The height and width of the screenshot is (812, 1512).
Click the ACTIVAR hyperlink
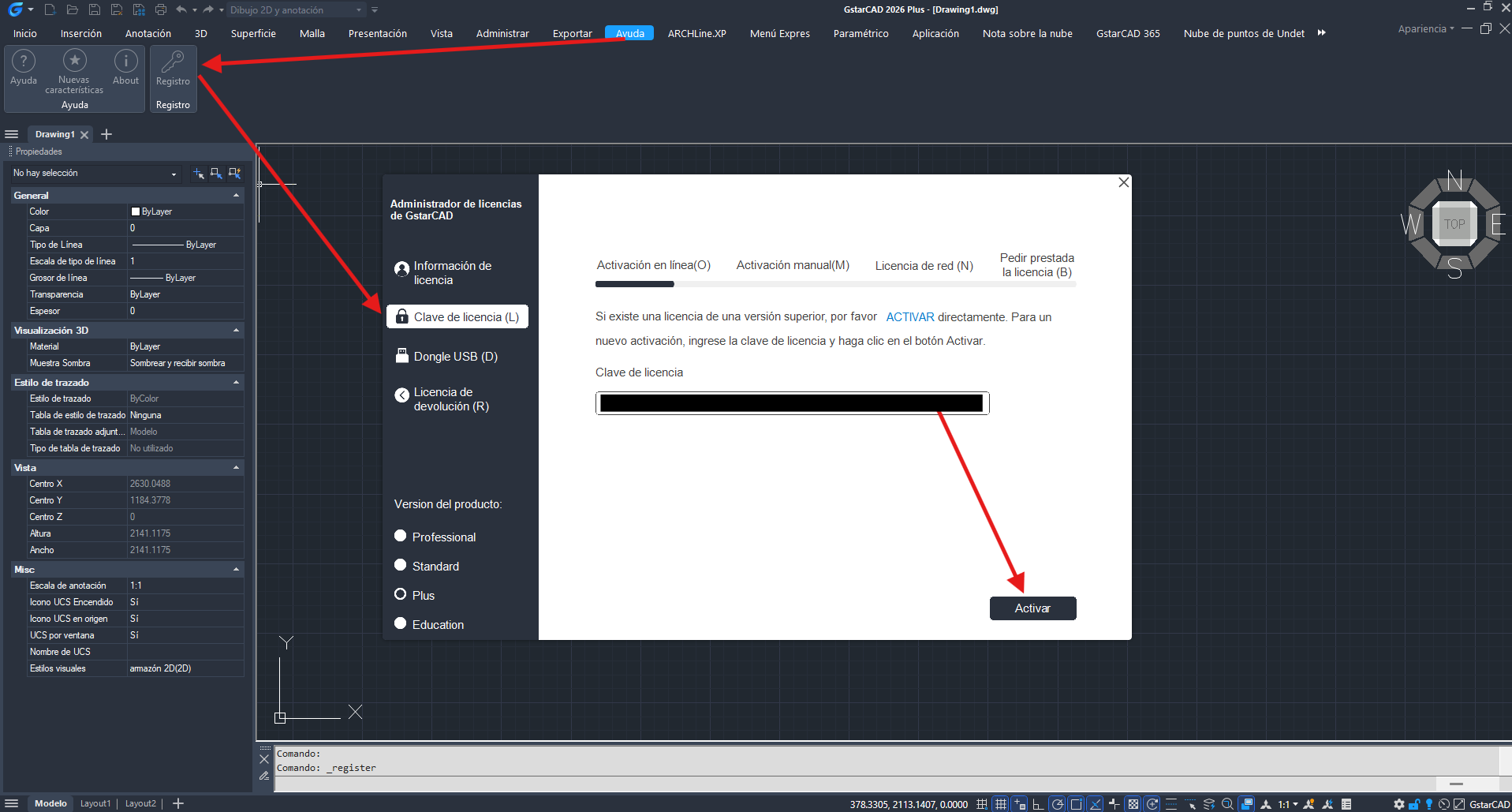910,317
